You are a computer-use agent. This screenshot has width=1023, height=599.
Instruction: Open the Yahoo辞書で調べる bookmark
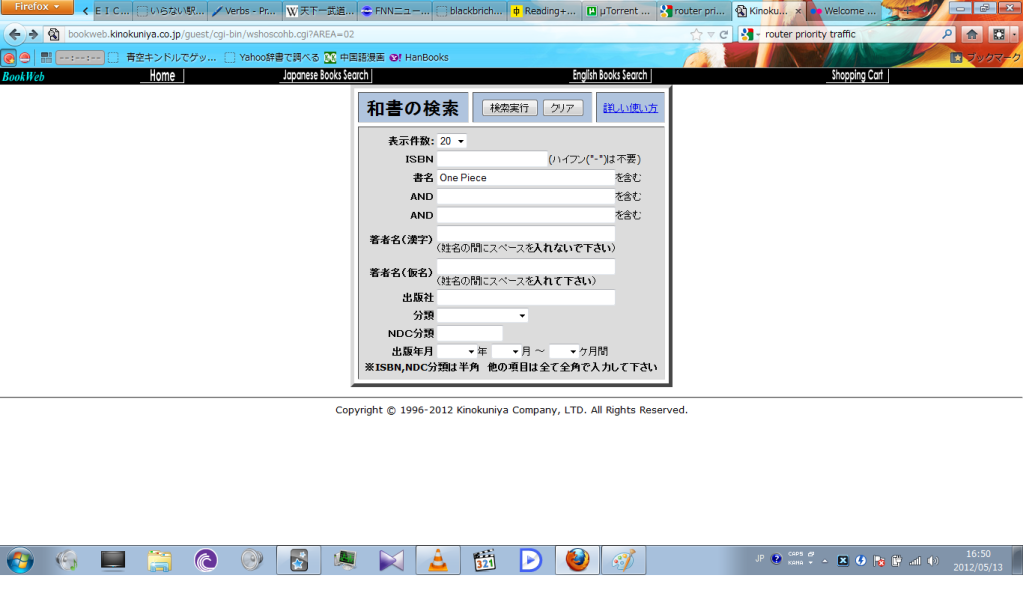[x=280, y=57]
